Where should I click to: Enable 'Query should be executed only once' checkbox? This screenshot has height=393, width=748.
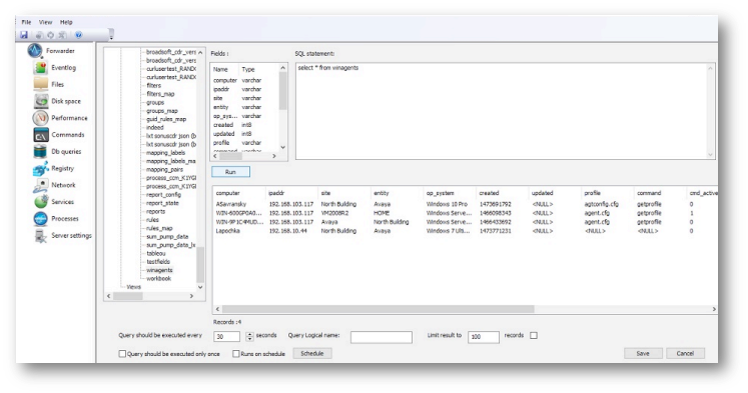pos(122,354)
